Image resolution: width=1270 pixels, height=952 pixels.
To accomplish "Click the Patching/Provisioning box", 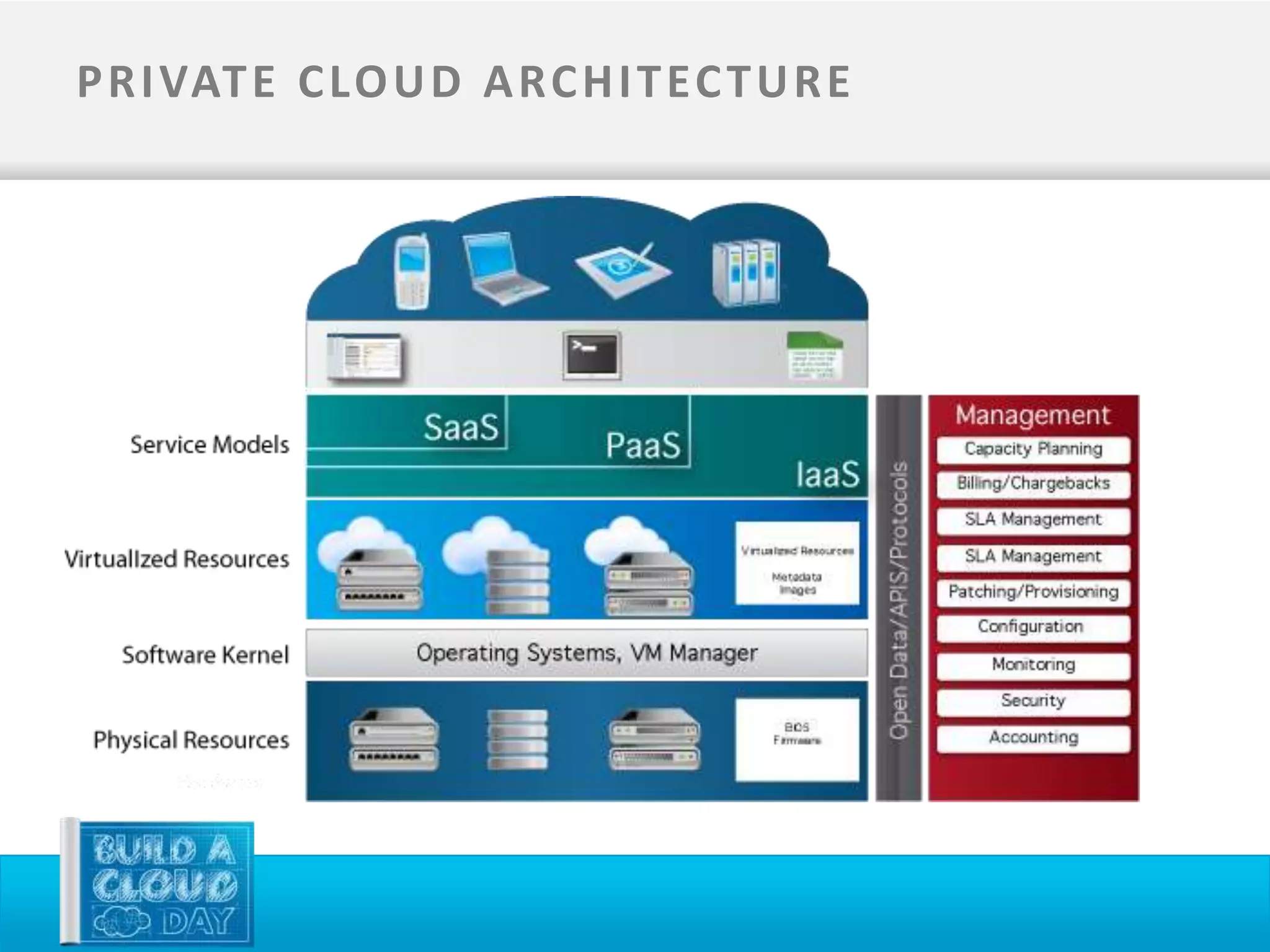I will (x=1033, y=593).
